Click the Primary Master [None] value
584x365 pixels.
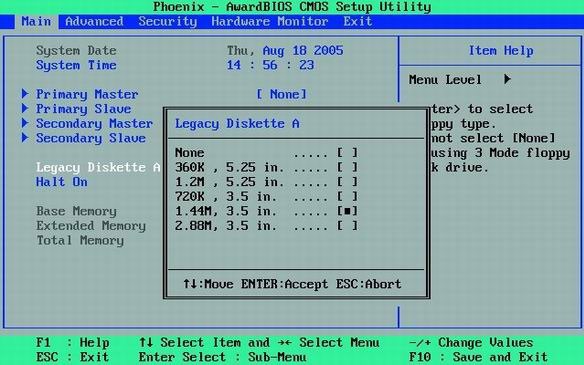coord(282,94)
